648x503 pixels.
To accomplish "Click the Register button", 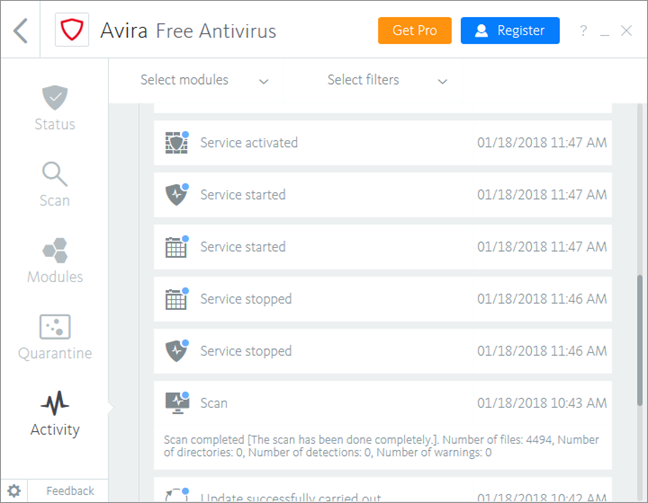I will pos(510,30).
